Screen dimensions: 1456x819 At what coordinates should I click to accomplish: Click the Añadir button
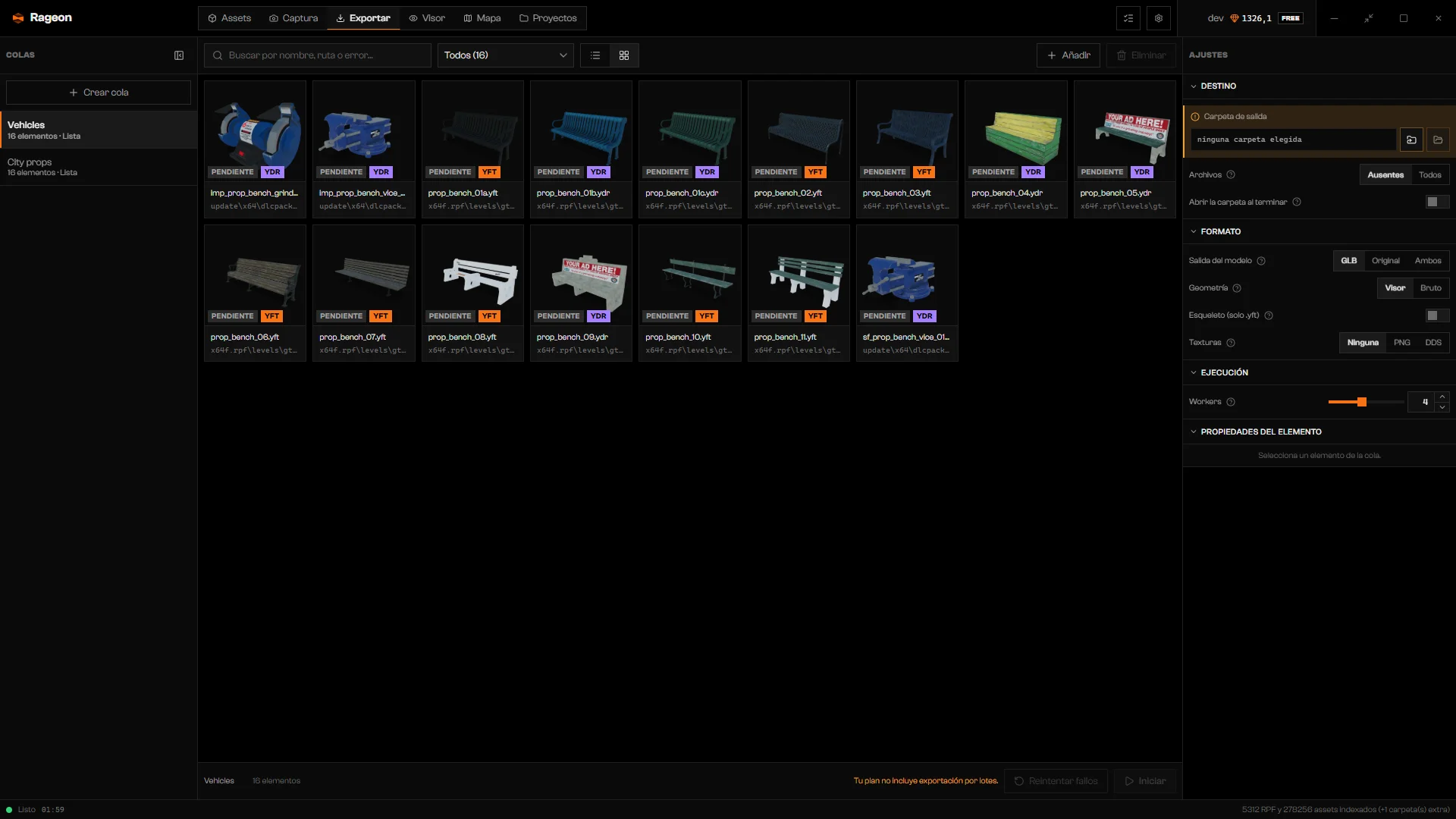(1068, 55)
